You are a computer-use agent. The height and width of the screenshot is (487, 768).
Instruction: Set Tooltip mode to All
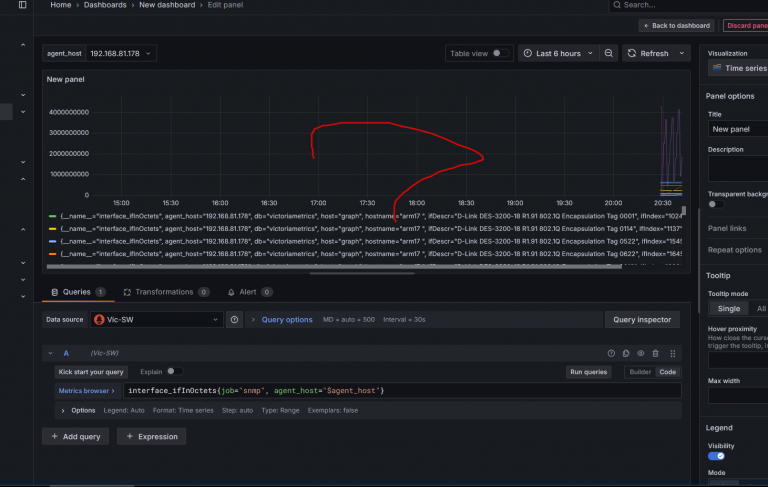pyautogui.click(x=761, y=309)
